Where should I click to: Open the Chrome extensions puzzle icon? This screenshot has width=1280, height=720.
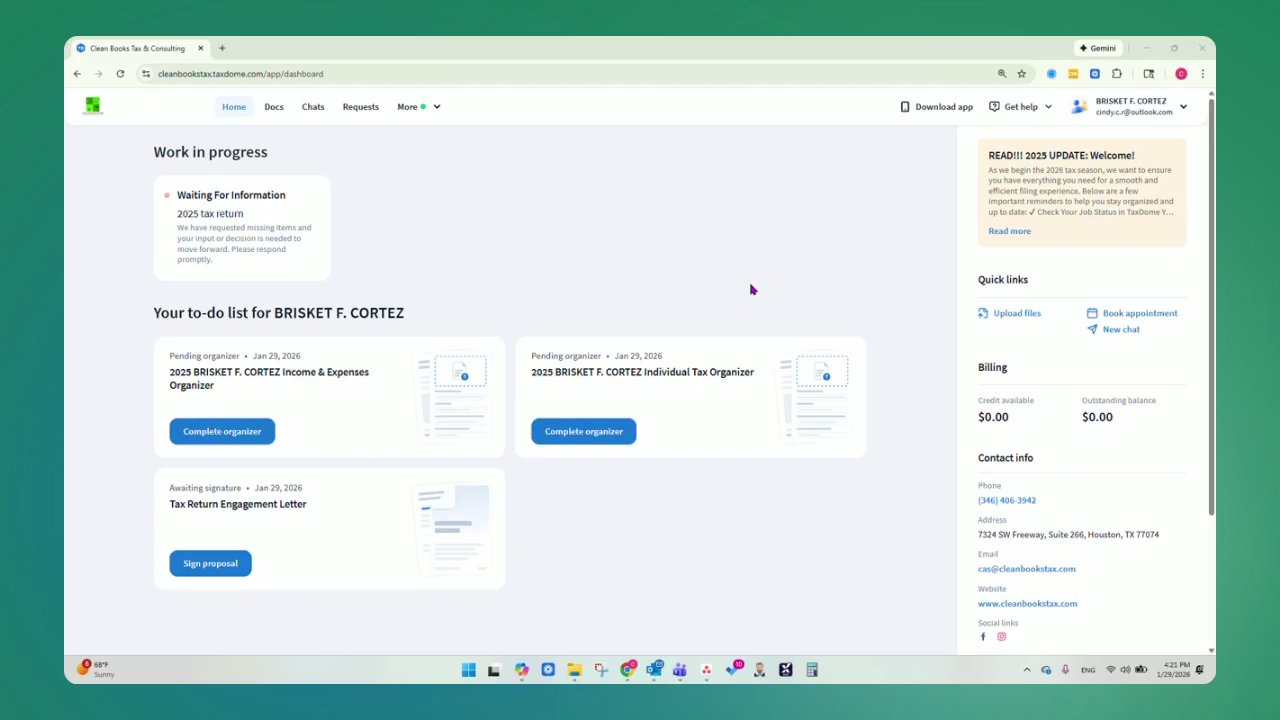(x=1117, y=74)
